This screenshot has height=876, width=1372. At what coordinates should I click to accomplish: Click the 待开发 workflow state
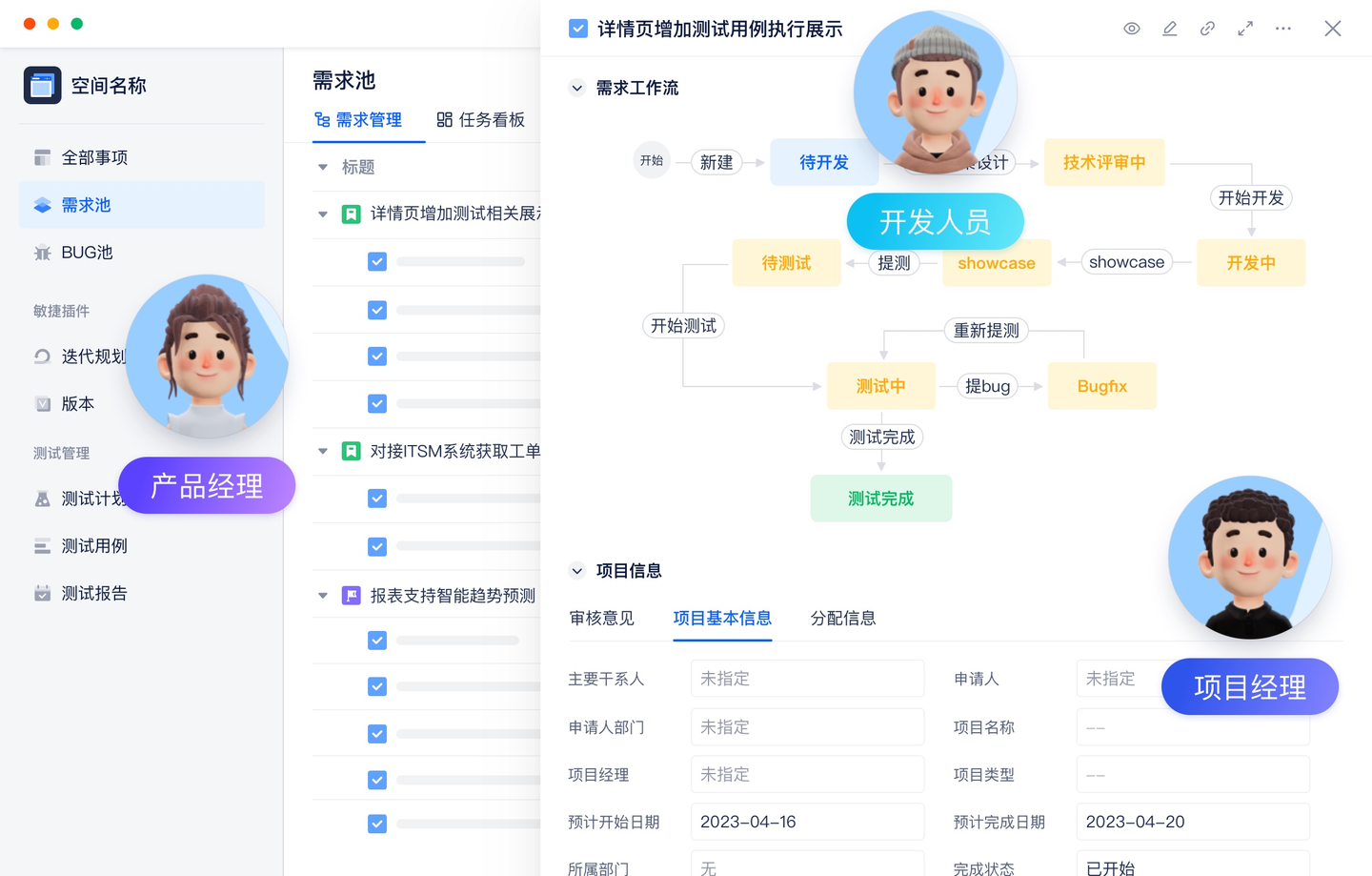coord(824,162)
